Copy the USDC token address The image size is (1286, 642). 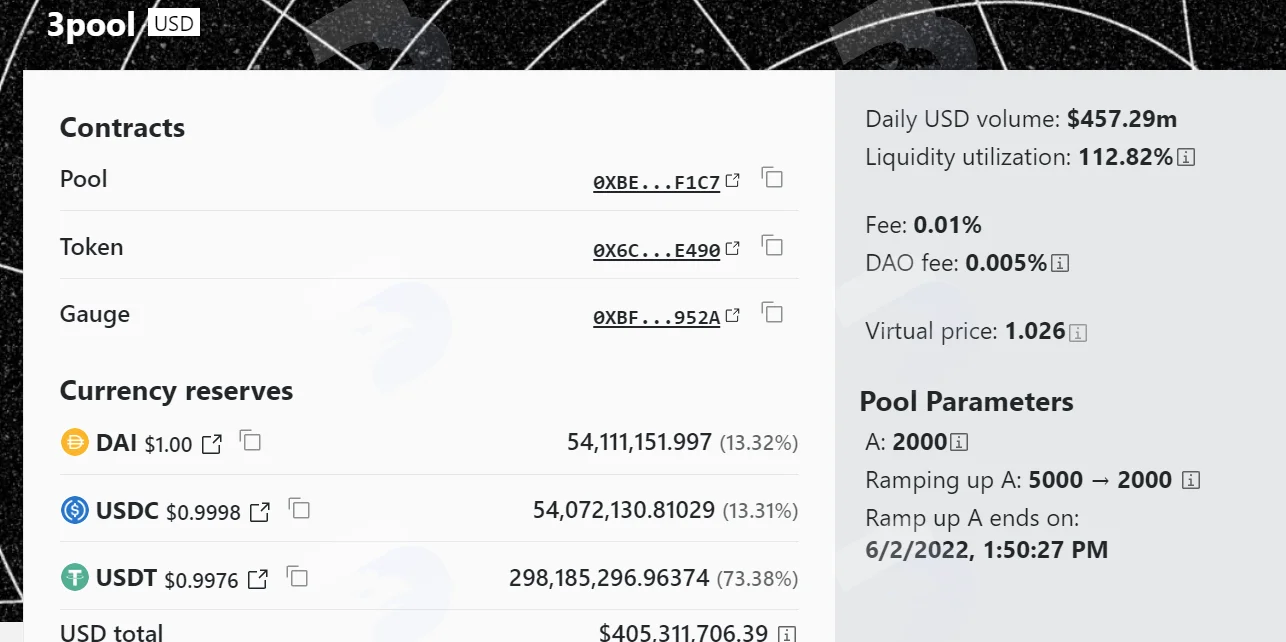coord(299,509)
